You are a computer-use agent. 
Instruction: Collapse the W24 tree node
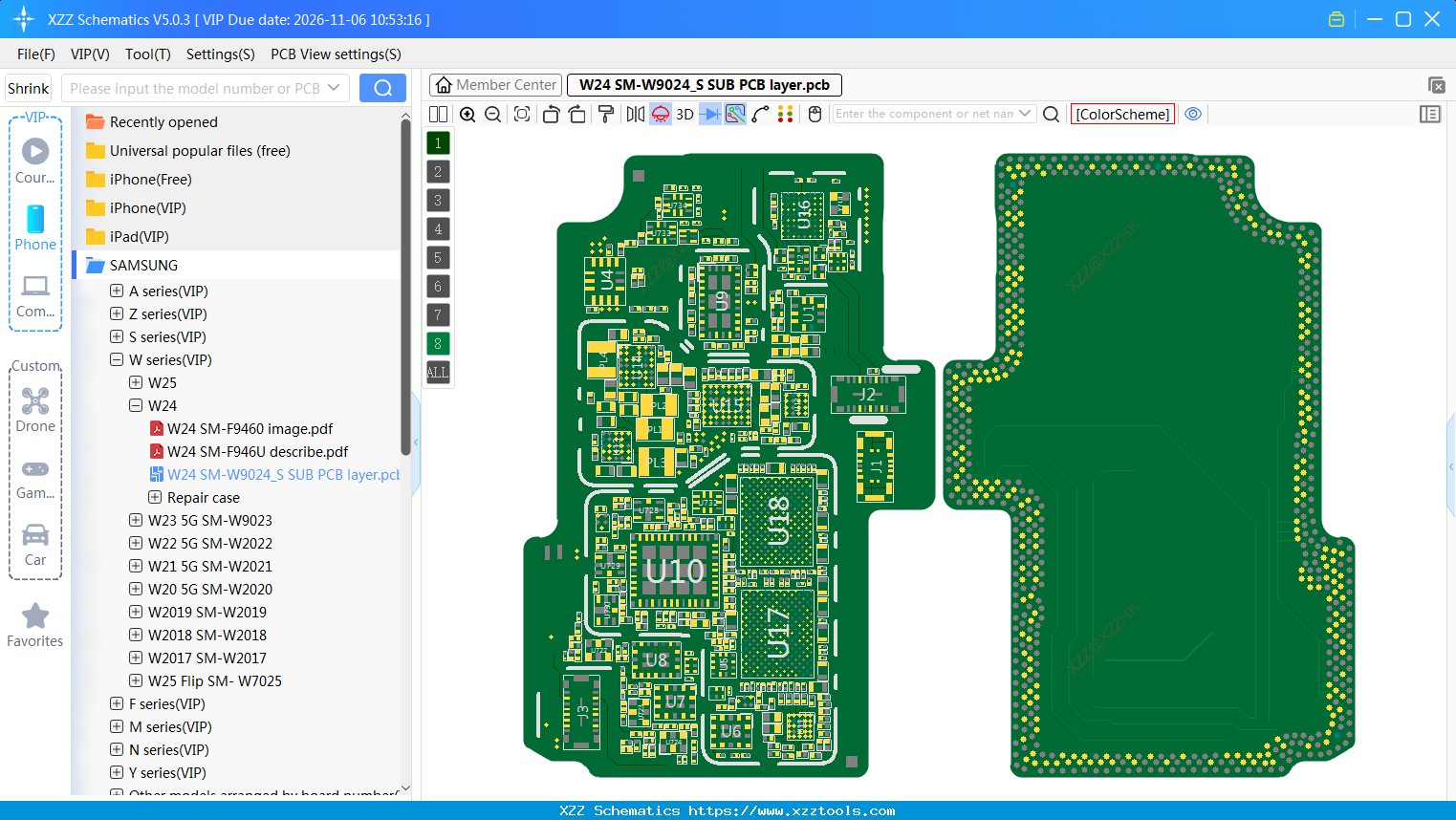135,405
